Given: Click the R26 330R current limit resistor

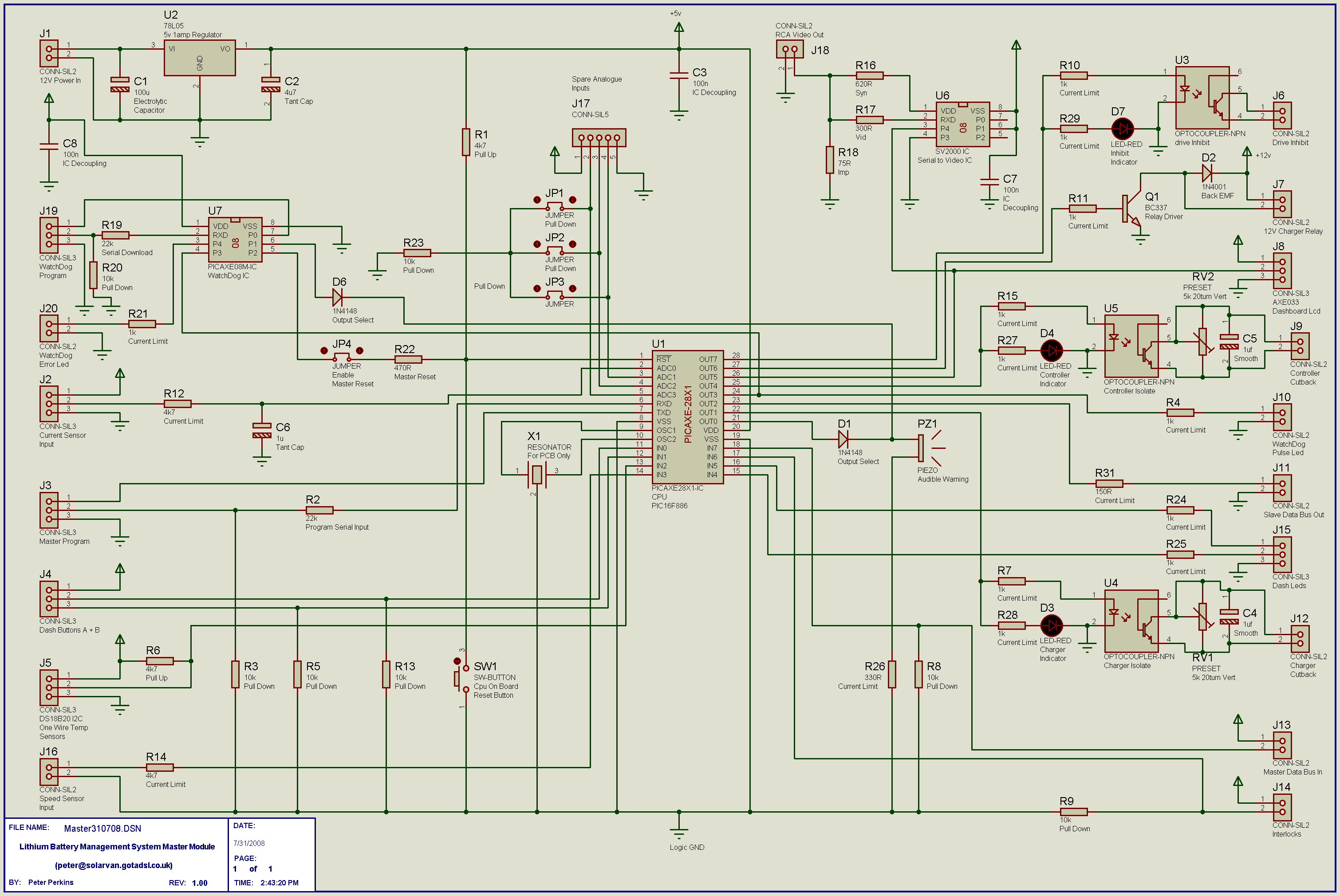Looking at the screenshot, I should point(892,674).
